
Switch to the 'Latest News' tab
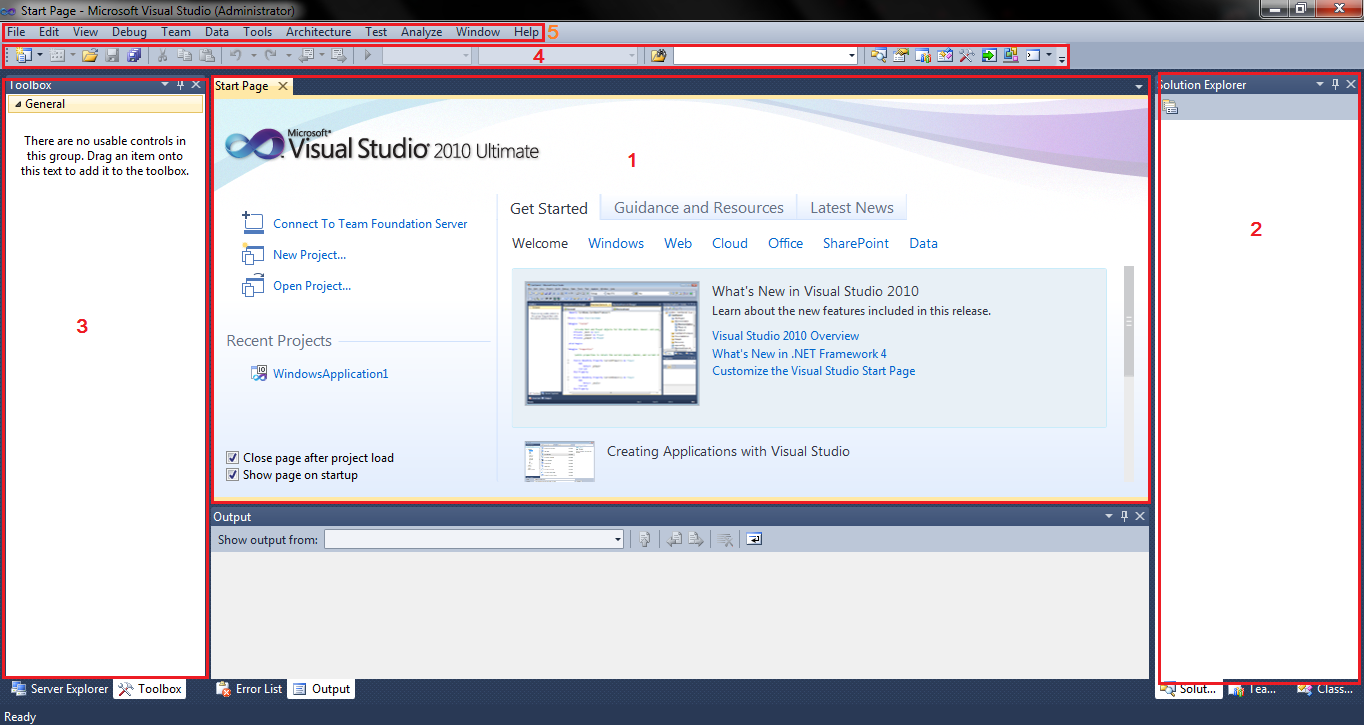pyautogui.click(x=851, y=207)
